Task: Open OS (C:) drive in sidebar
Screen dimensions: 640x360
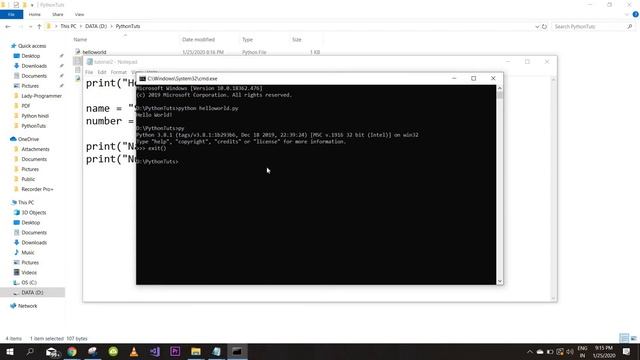Action: click(x=29, y=282)
